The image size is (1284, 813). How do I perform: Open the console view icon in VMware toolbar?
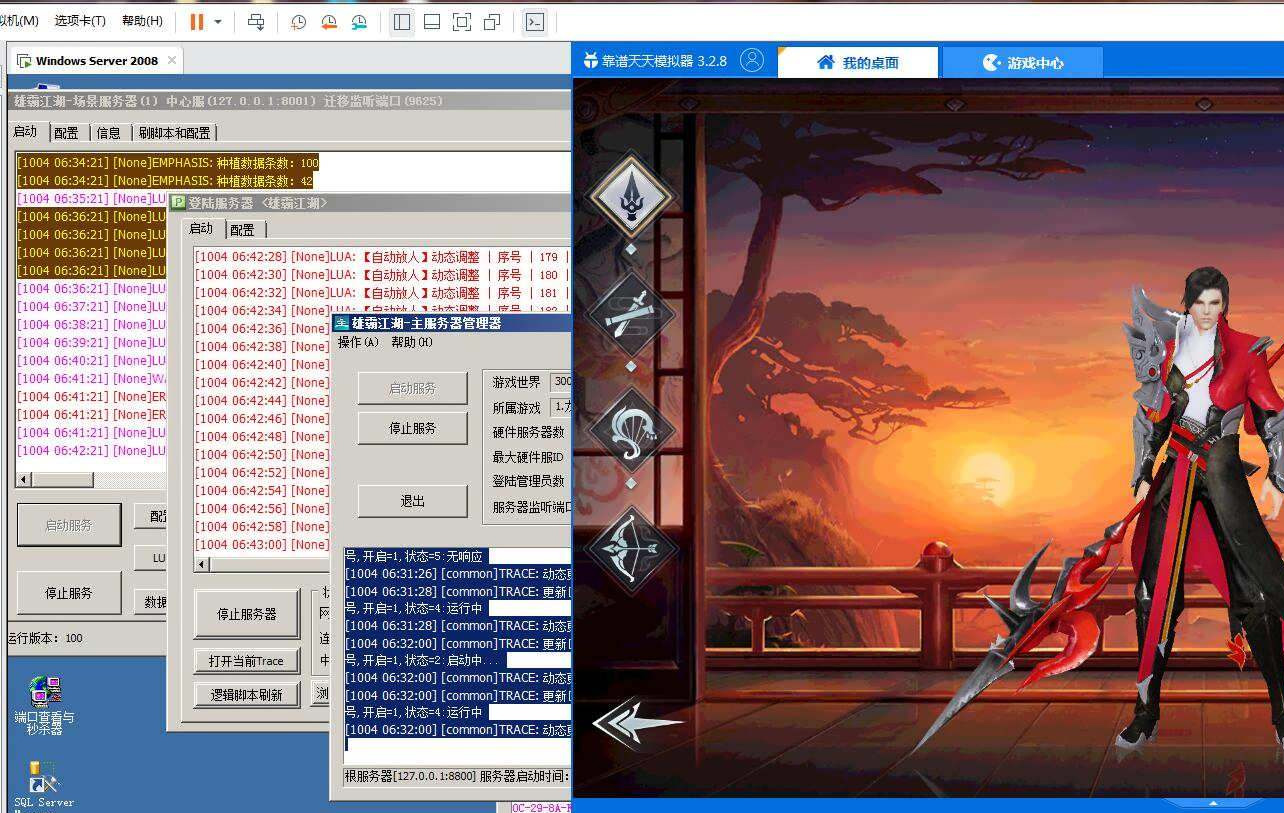pyautogui.click(x=535, y=21)
